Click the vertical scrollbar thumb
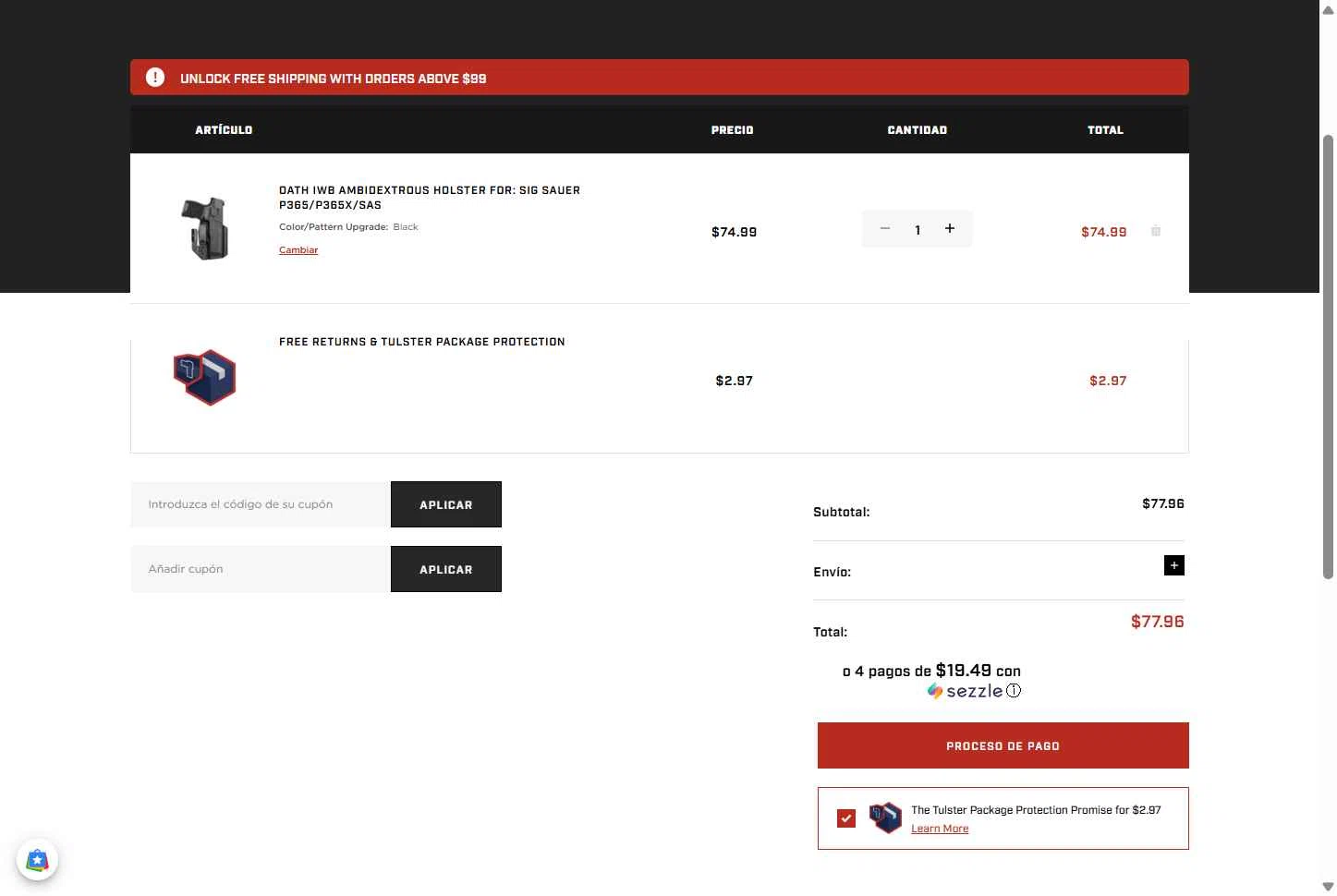 click(1328, 357)
